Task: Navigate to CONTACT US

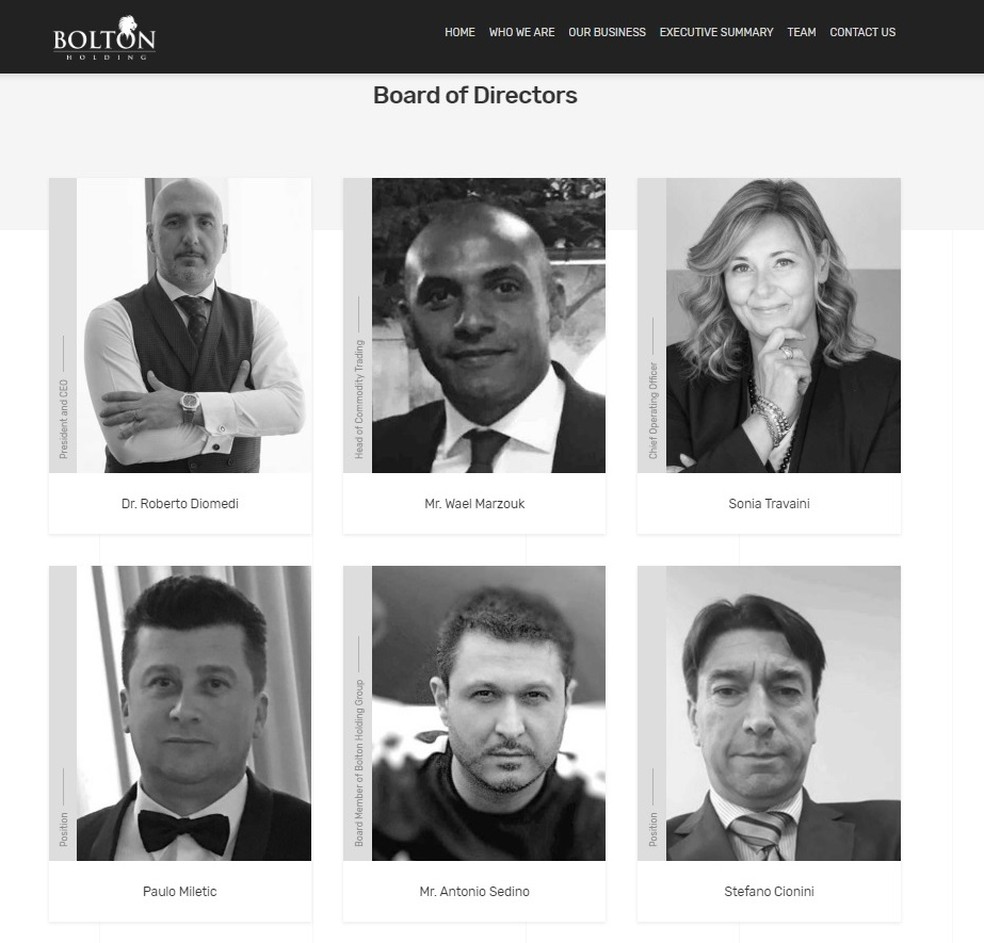Action: click(862, 32)
